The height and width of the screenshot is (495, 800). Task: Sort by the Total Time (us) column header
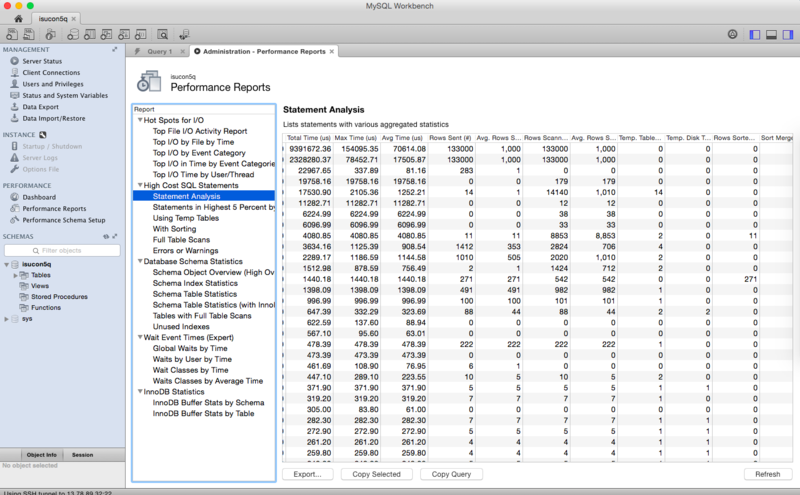[x=308, y=138]
